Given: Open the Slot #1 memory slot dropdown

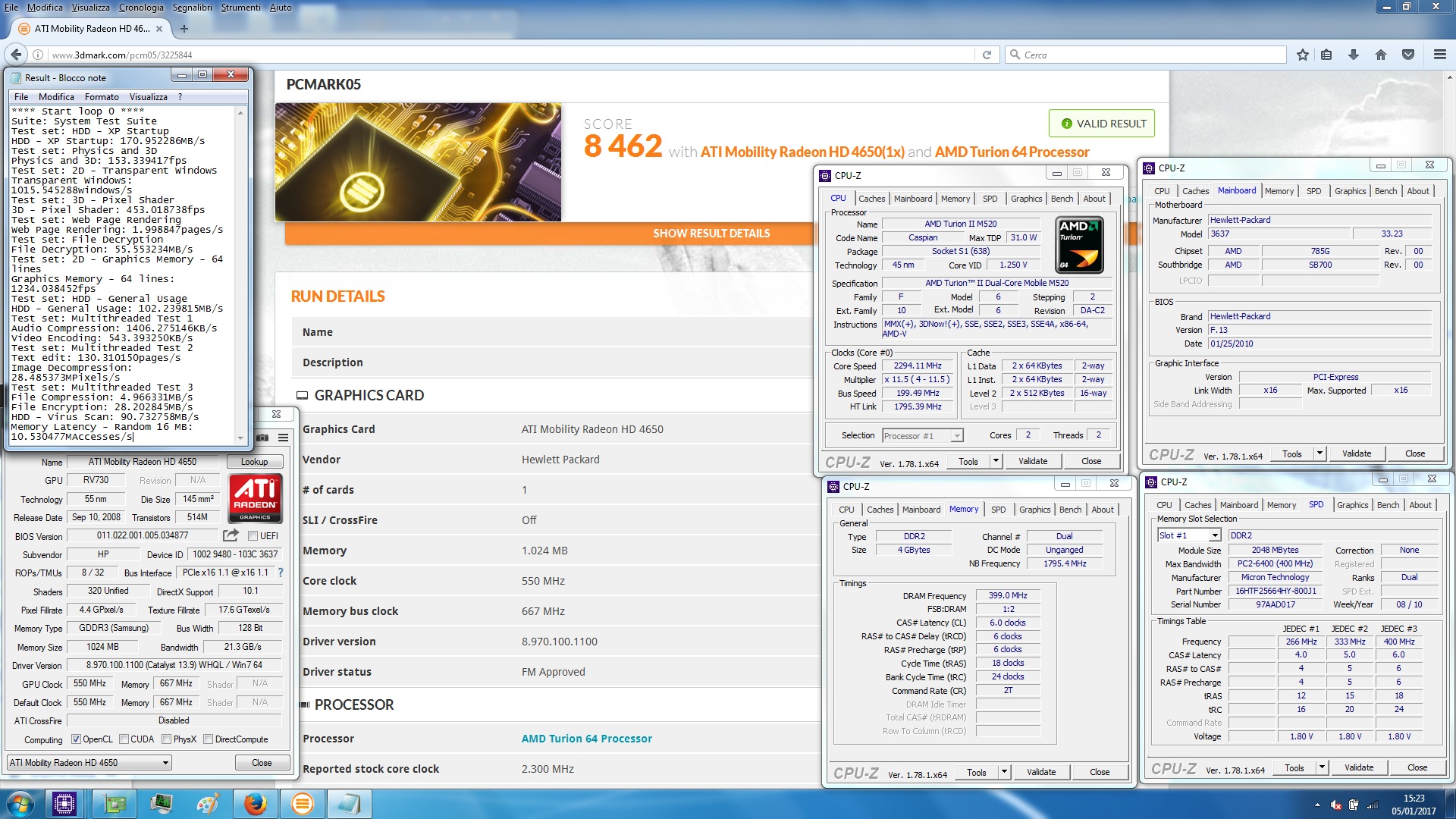Looking at the screenshot, I should point(1188,535).
